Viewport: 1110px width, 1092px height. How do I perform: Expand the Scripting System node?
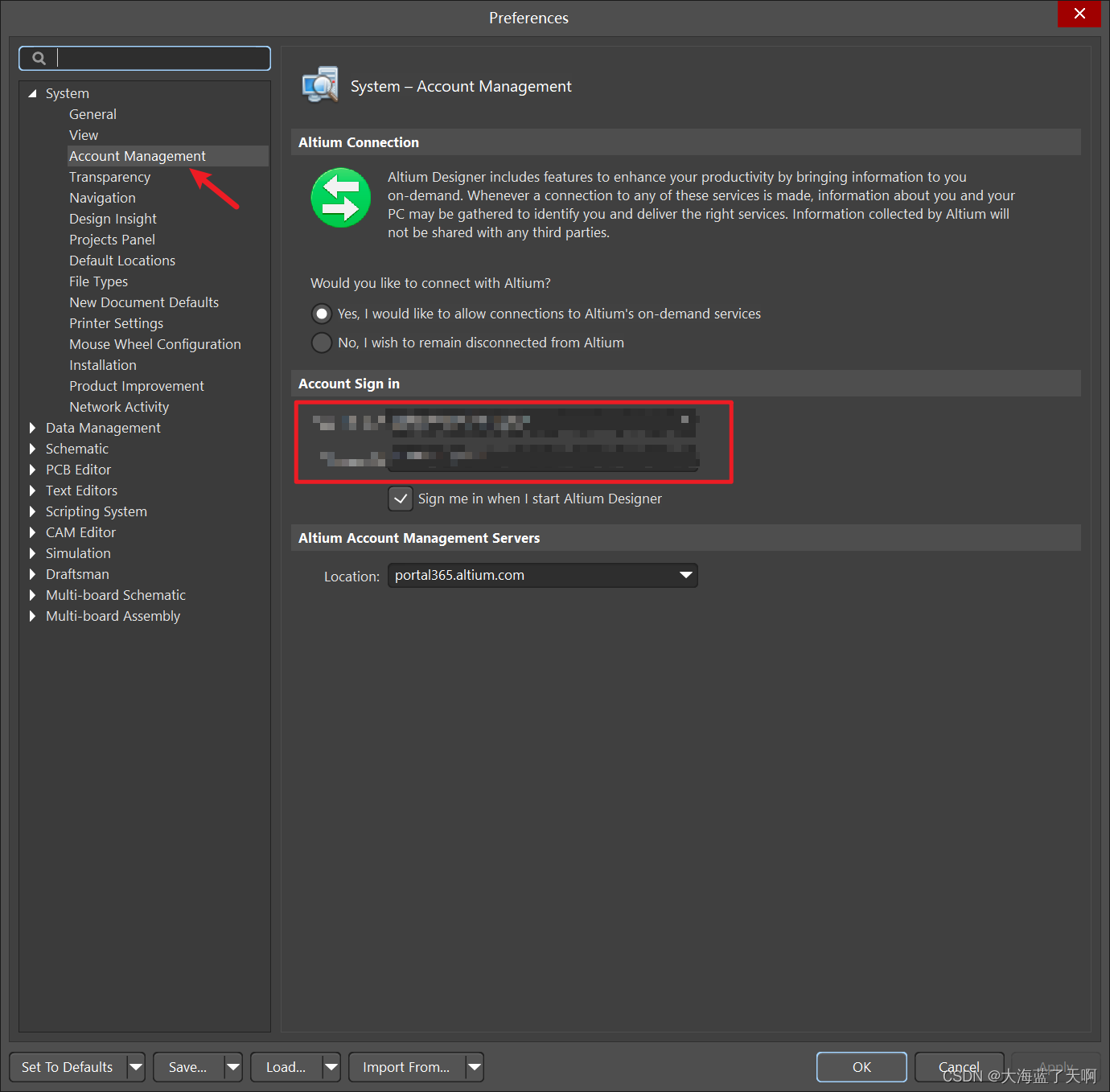click(32, 511)
